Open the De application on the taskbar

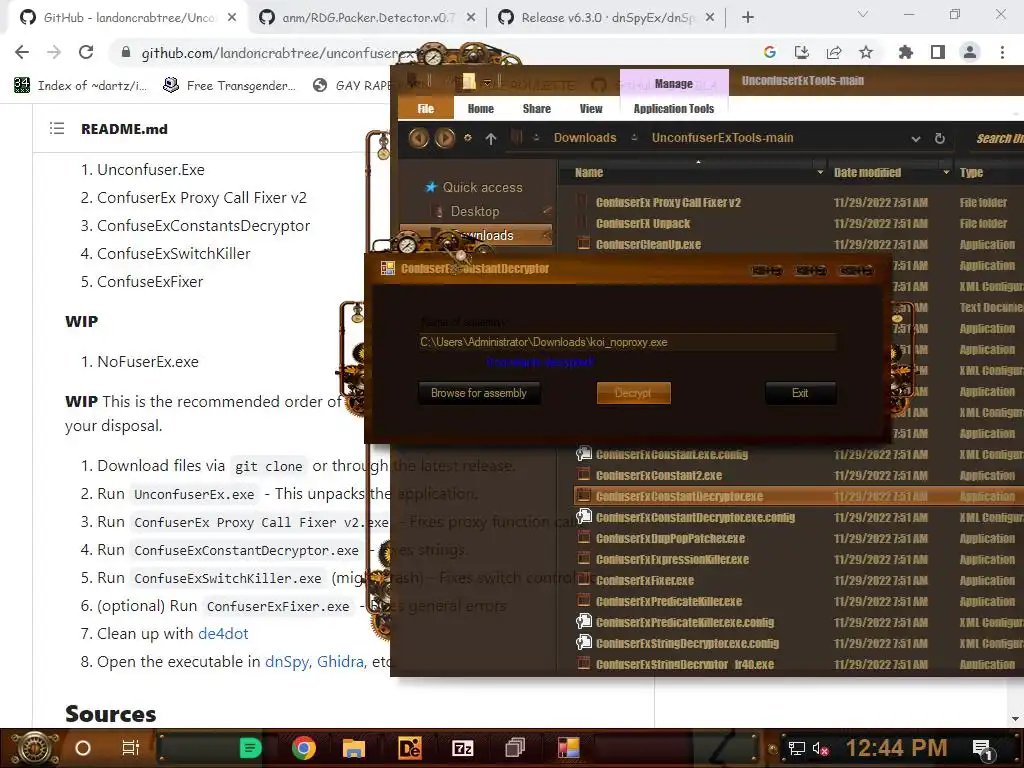coord(409,748)
